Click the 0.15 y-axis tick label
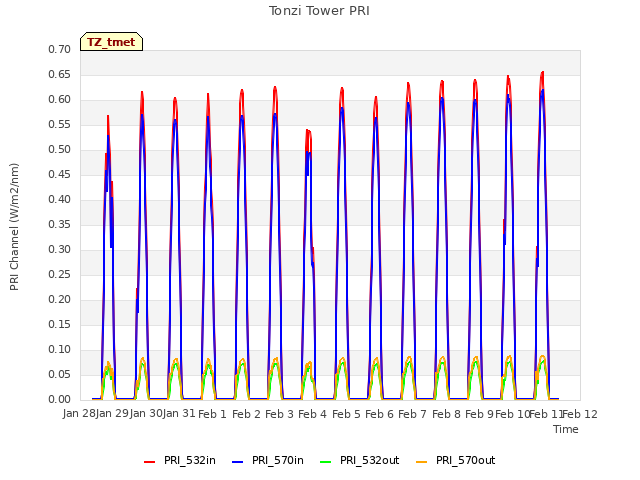Screen dimensions: 640x480 click(x=60, y=324)
